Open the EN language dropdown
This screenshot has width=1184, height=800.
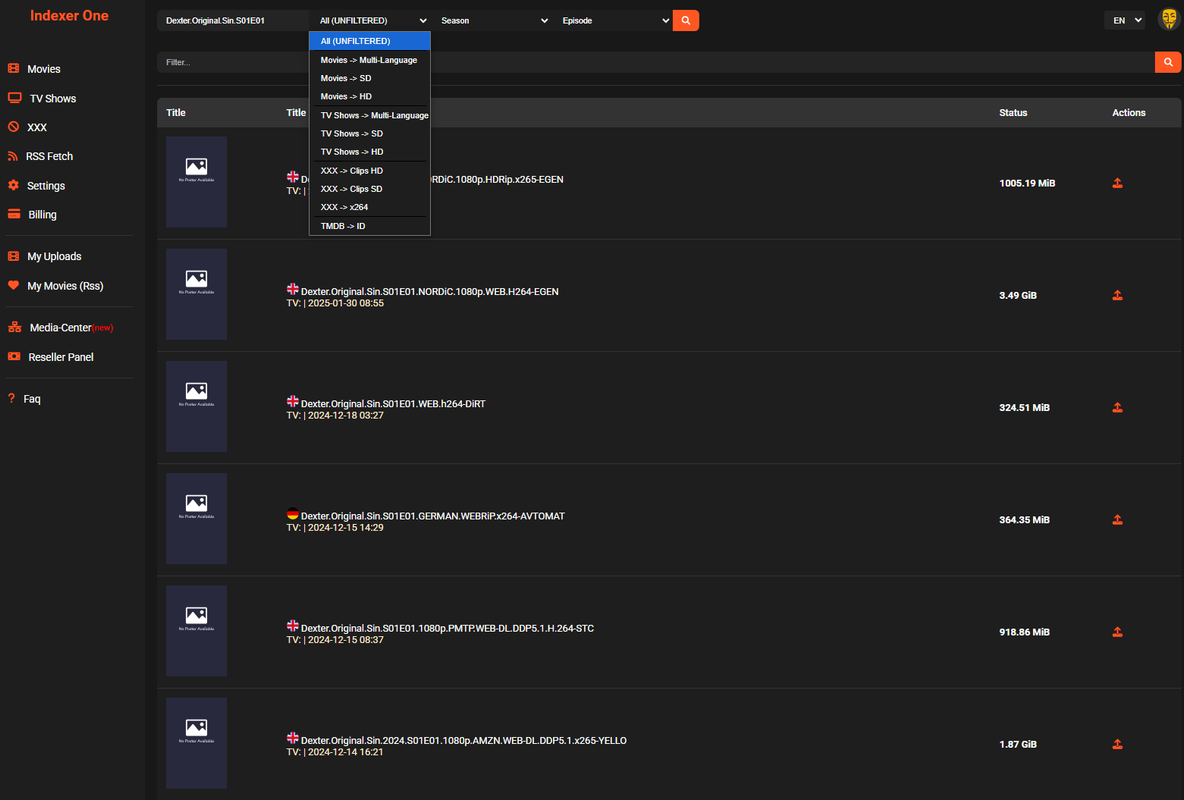(x=1124, y=20)
